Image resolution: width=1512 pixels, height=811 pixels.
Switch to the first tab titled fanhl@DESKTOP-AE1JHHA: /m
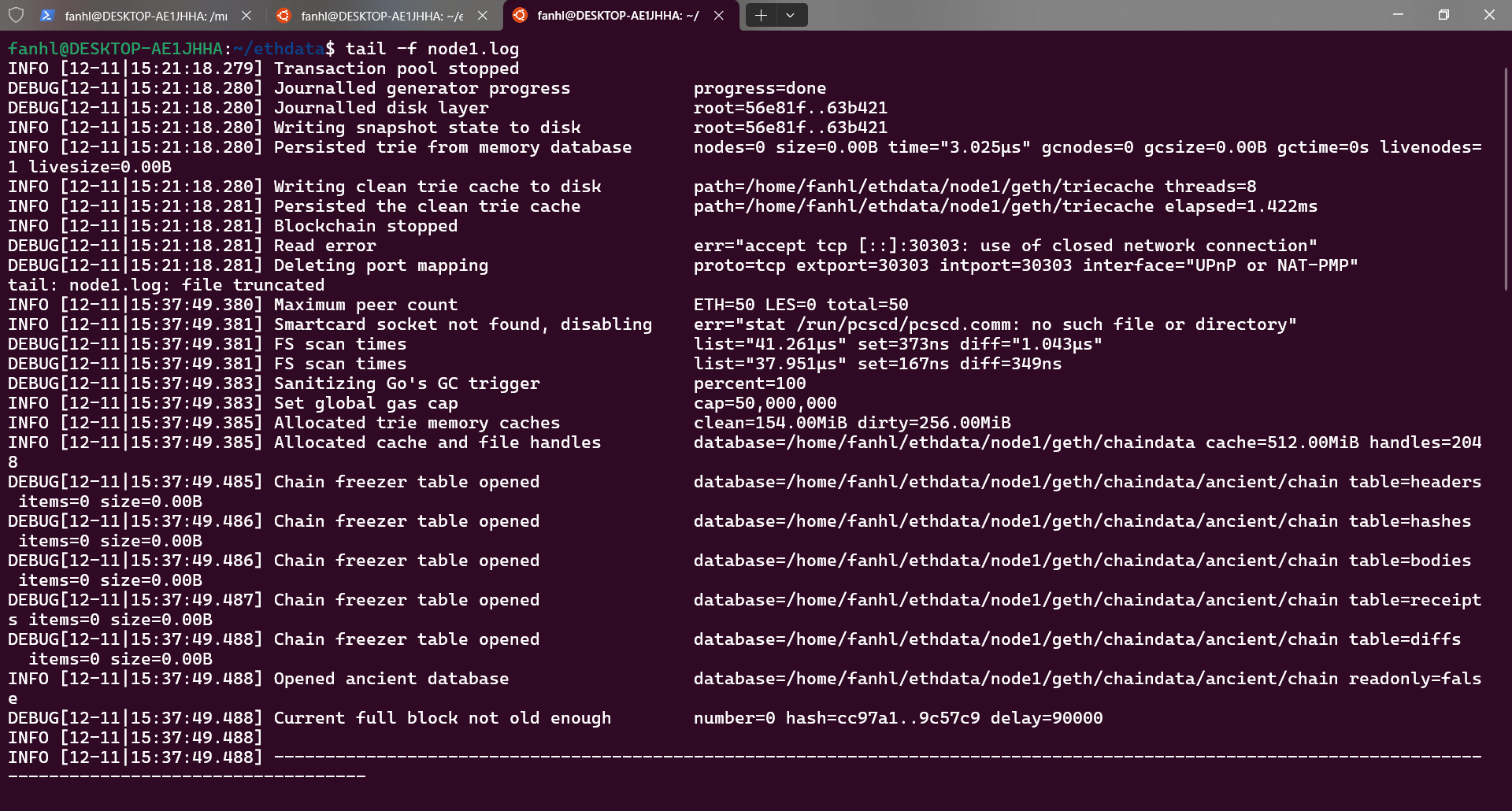(146, 16)
